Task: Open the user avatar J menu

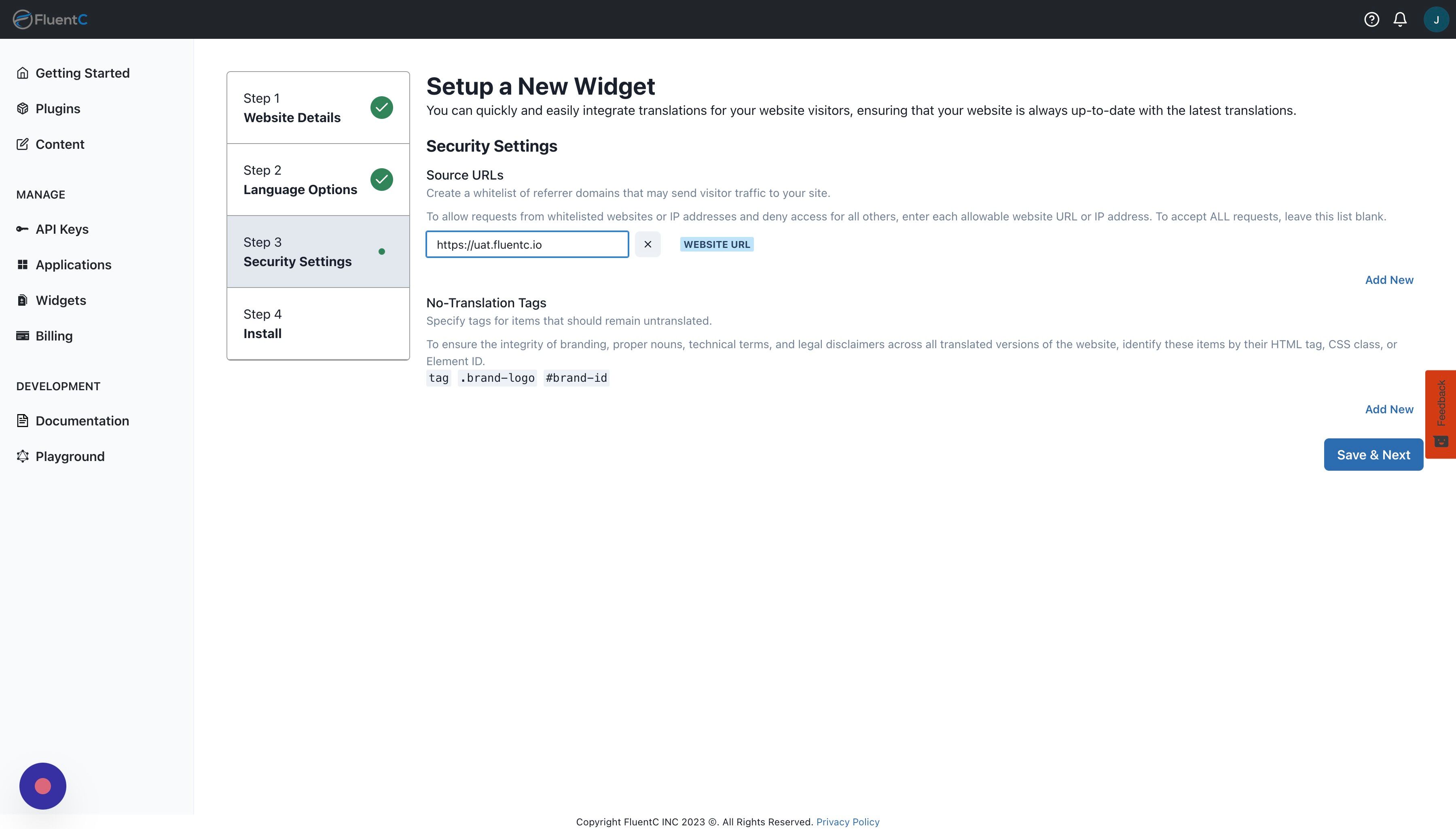Action: point(1435,19)
